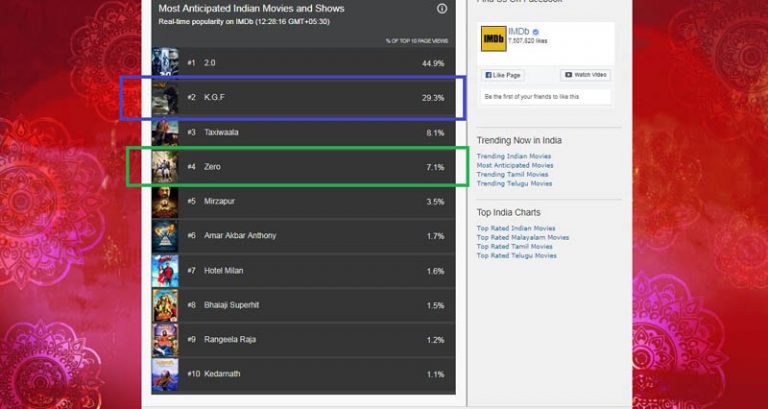Open the Taxiwaala poster thumbnail
The width and height of the screenshot is (768, 409).
coord(165,133)
